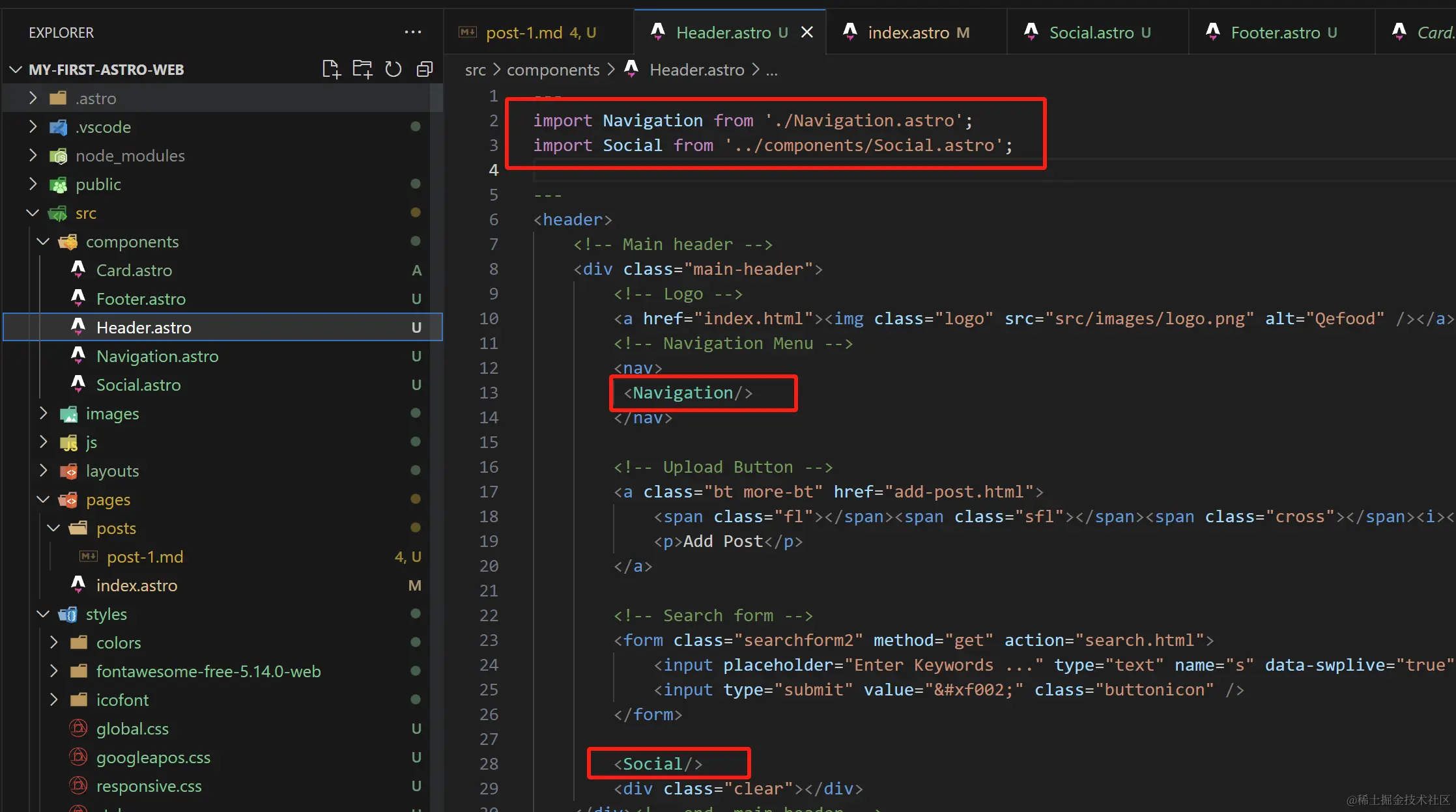The image size is (1456, 812).
Task: Click the components breadcrumb segment
Action: click(552, 70)
